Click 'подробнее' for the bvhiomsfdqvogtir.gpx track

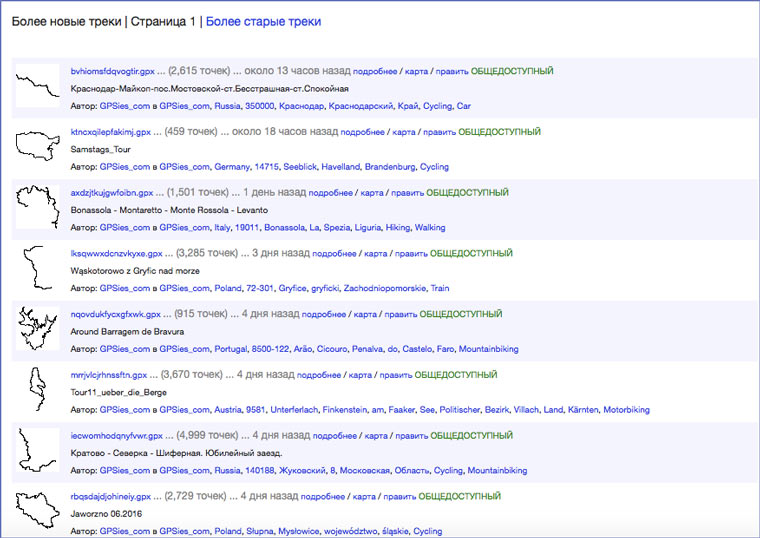click(x=375, y=72)
